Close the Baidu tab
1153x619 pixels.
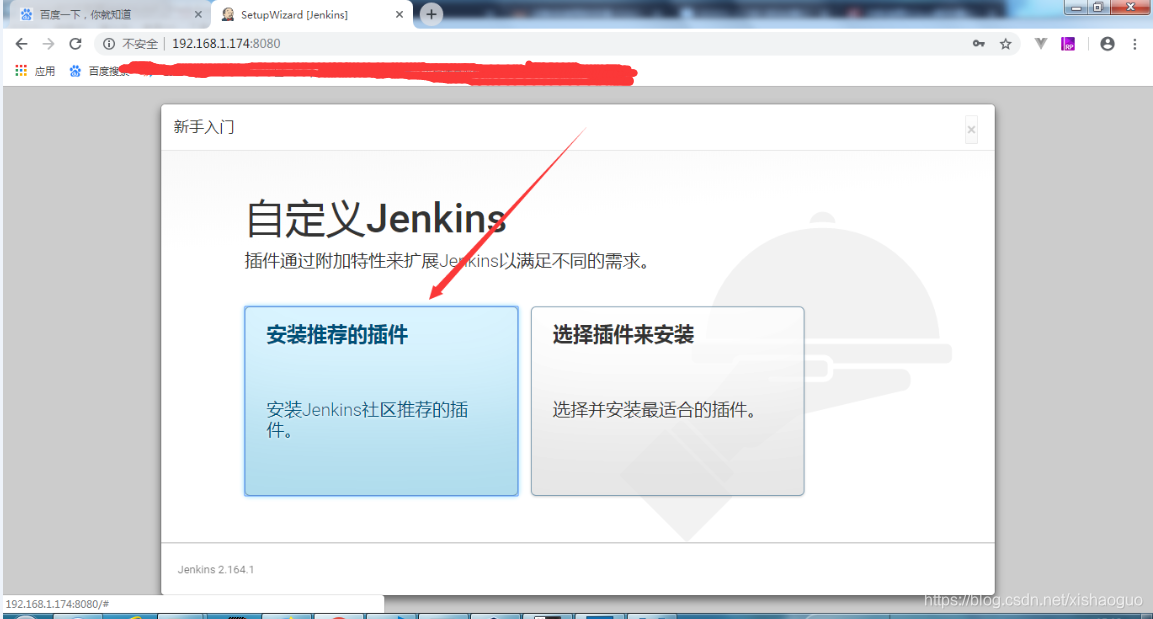pyautogui.click(x=198, y=15)
